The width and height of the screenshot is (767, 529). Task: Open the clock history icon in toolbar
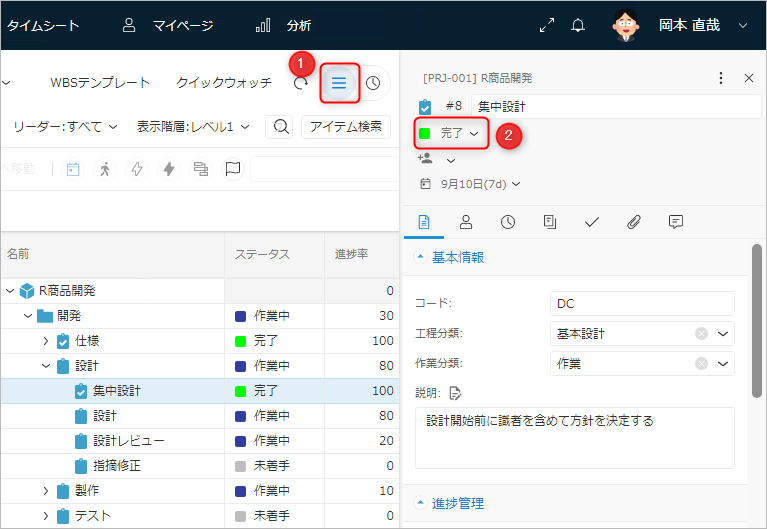(x=373, y=83)
